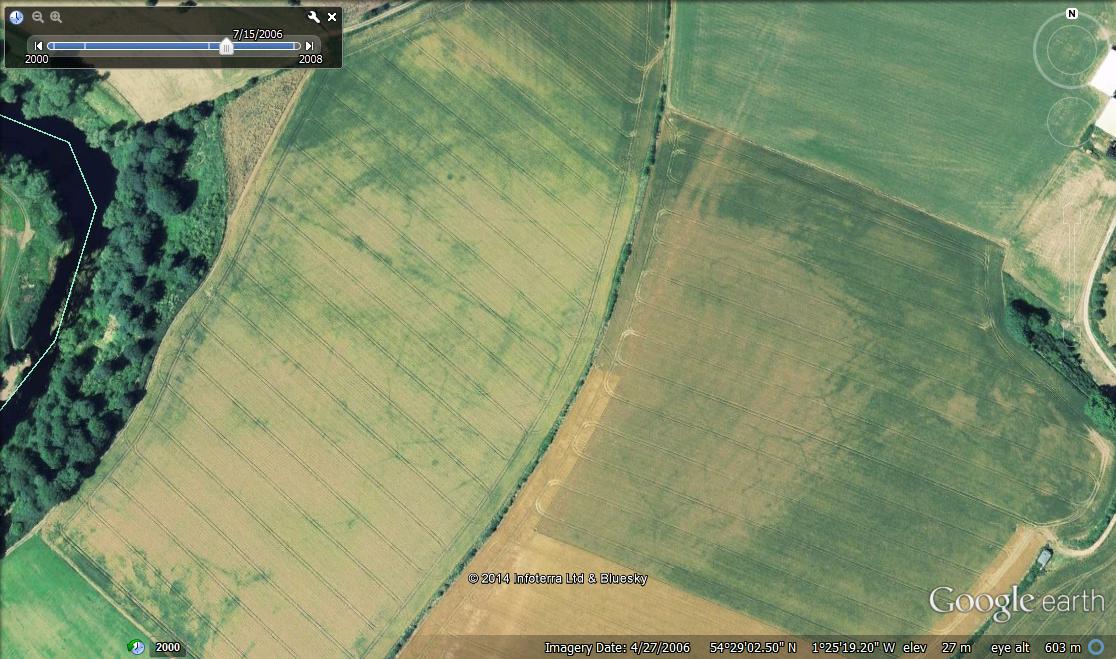Click the 2008 end year label under slider

(x=310, y=59)
